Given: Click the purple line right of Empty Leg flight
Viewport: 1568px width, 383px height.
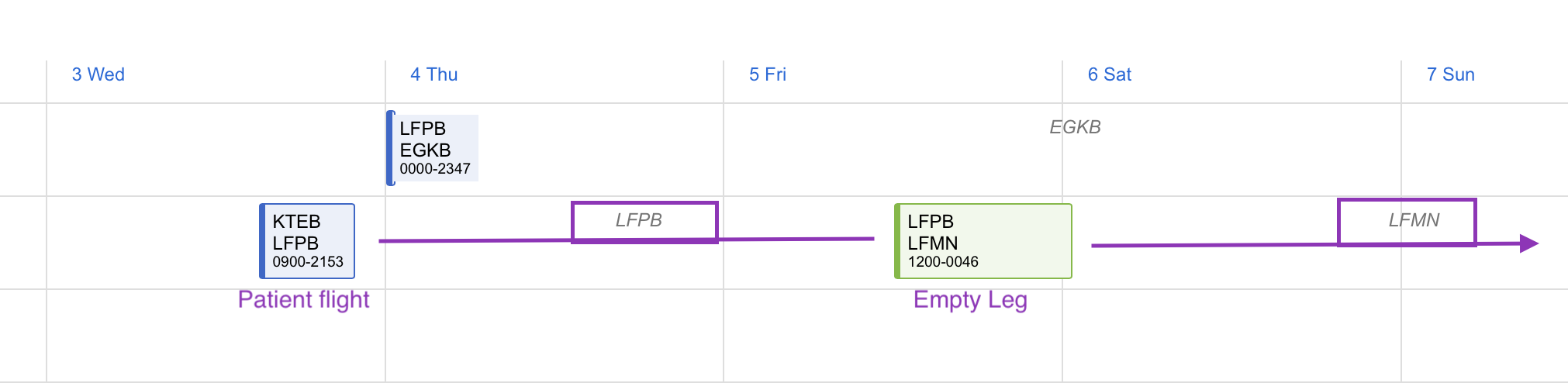Looking at the screenshot, I should (1210, 245).
